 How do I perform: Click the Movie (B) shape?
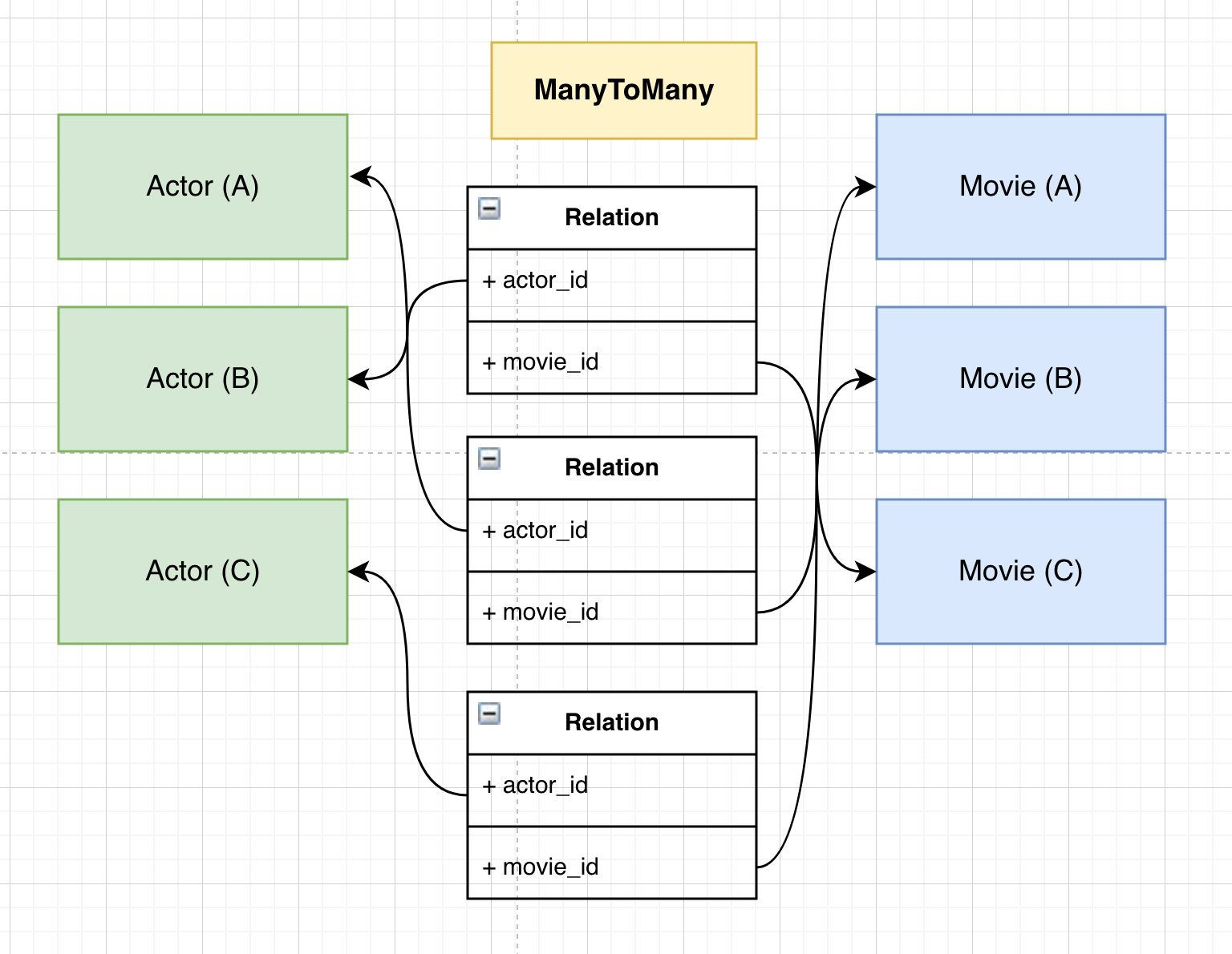[1020, 379]
